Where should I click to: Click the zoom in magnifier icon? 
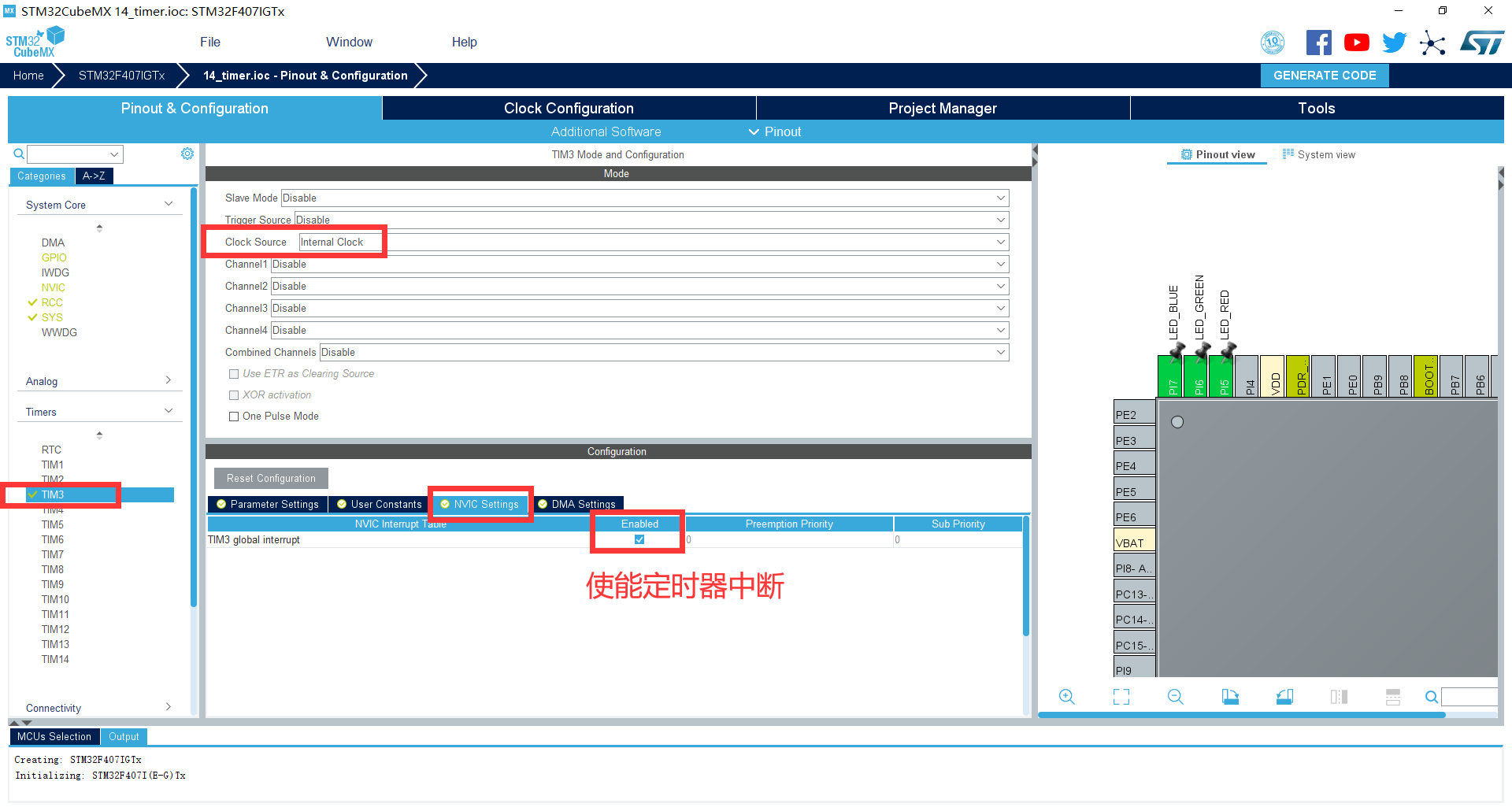click(1066, 697)
